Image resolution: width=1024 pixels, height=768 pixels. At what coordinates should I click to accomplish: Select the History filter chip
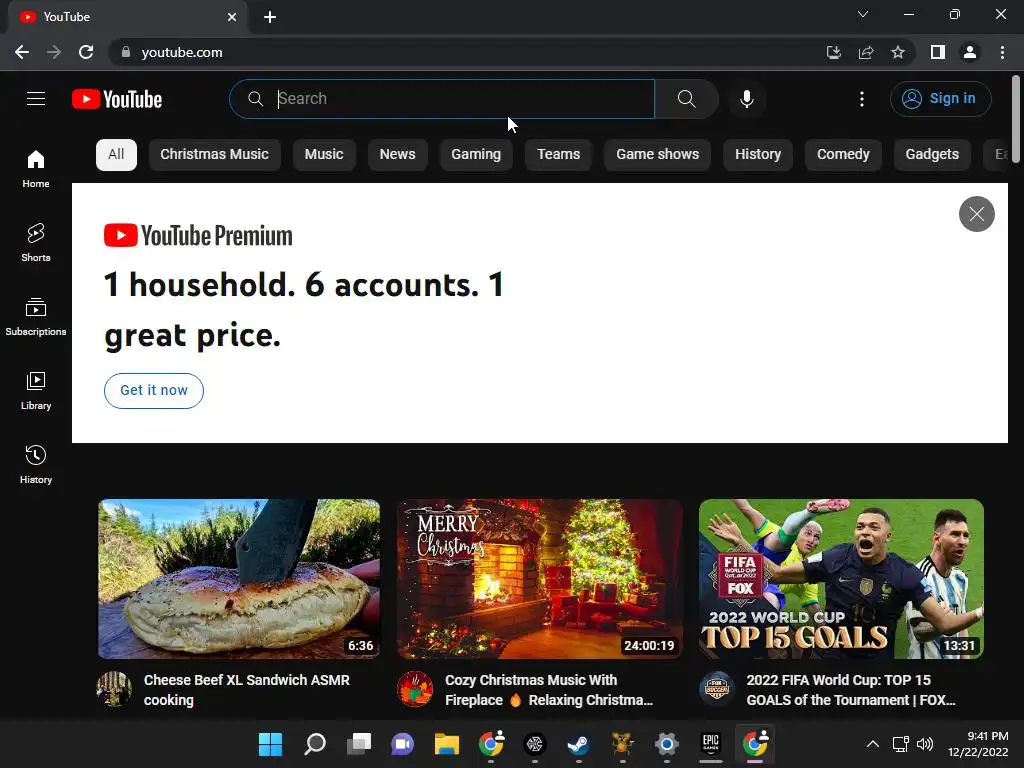coord(758,155)
